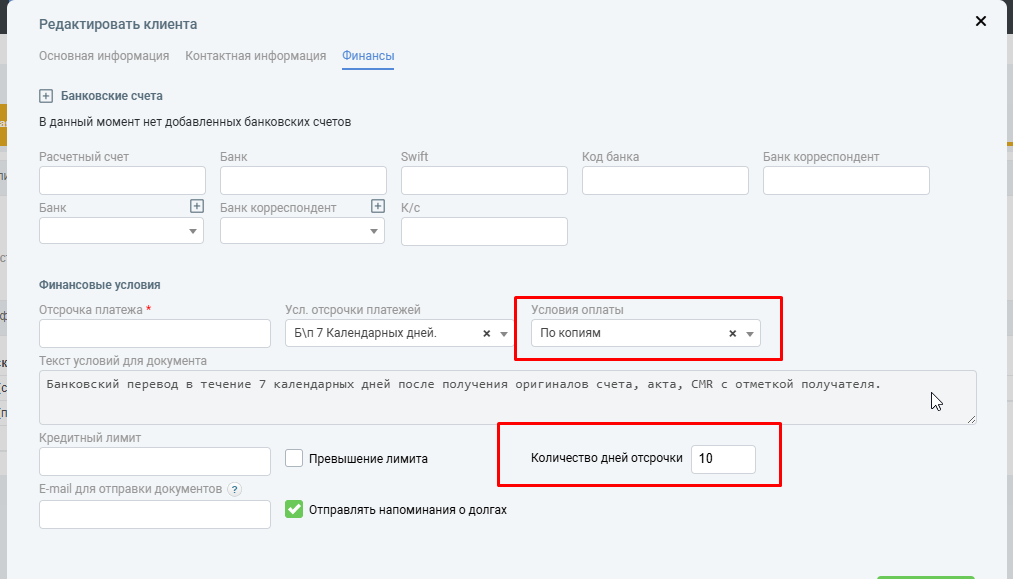Clear the Условия оплаты value По копиям
Image resolution: width=1013 pixels, height=579 pixels.
tap(732, 334)
